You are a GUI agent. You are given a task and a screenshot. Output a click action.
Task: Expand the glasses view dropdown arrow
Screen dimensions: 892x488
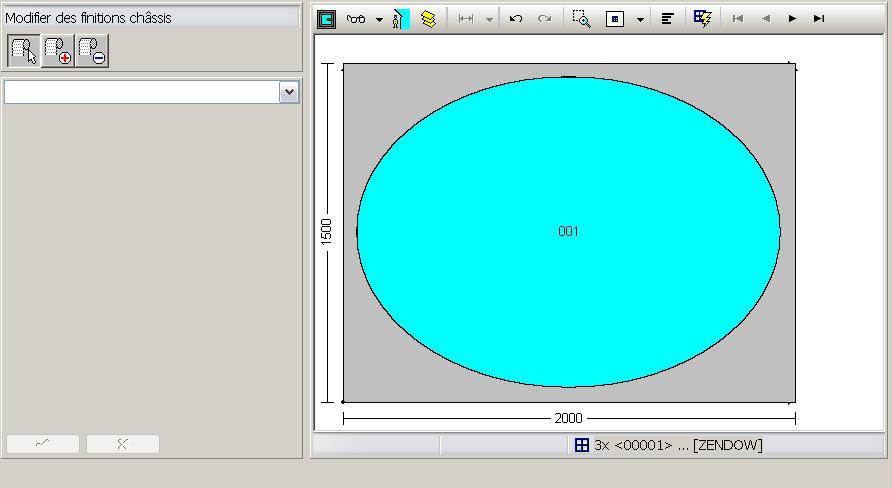click(379, 20)
